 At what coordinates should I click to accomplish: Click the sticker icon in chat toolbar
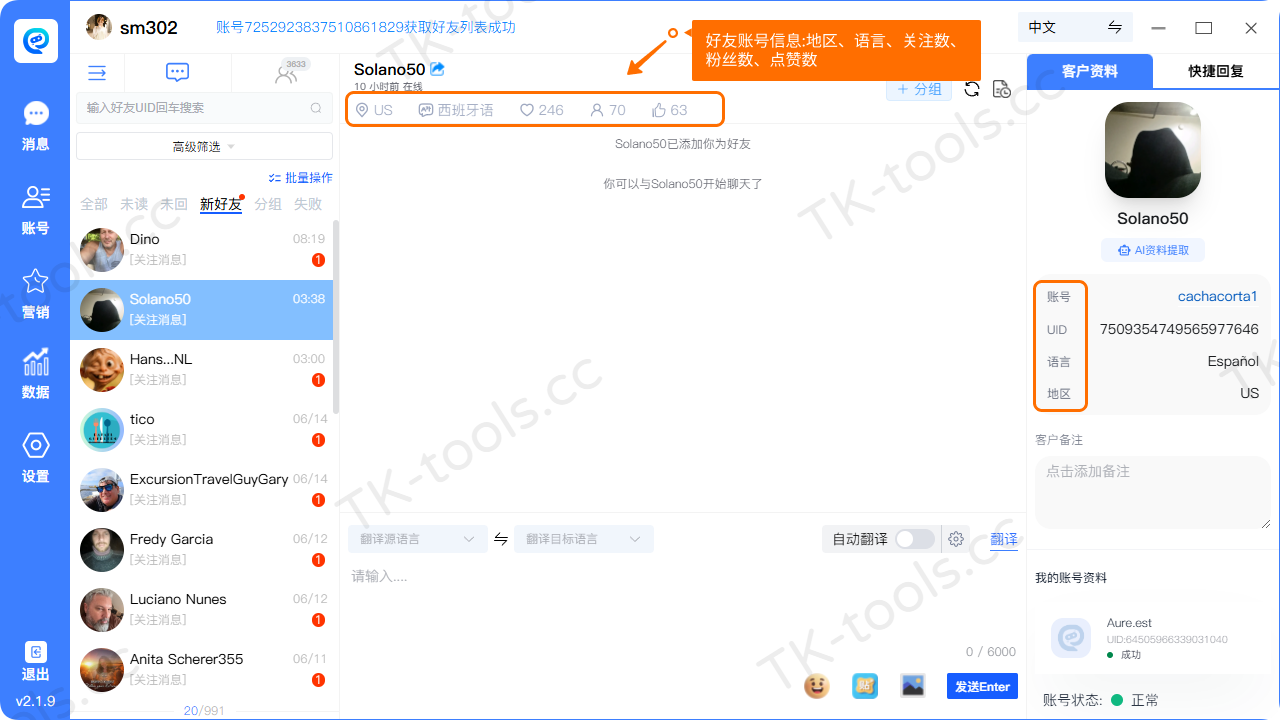865,685
